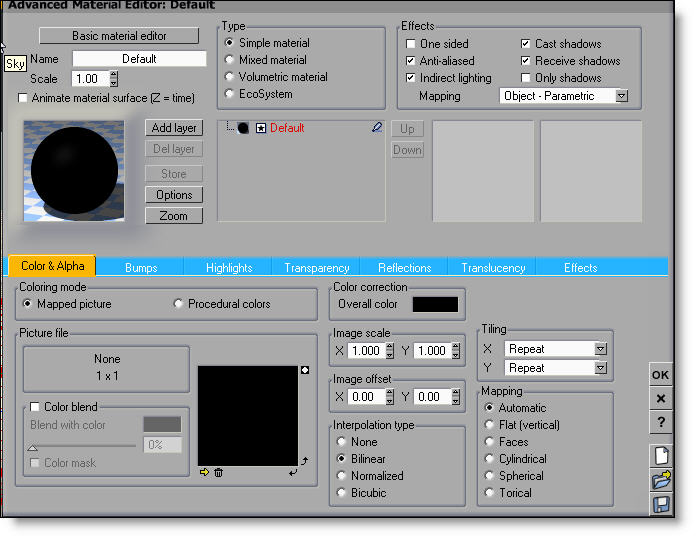Click the open folder load material icon
This screenshot has width=696, height=539.
click(x=660, y=481)
